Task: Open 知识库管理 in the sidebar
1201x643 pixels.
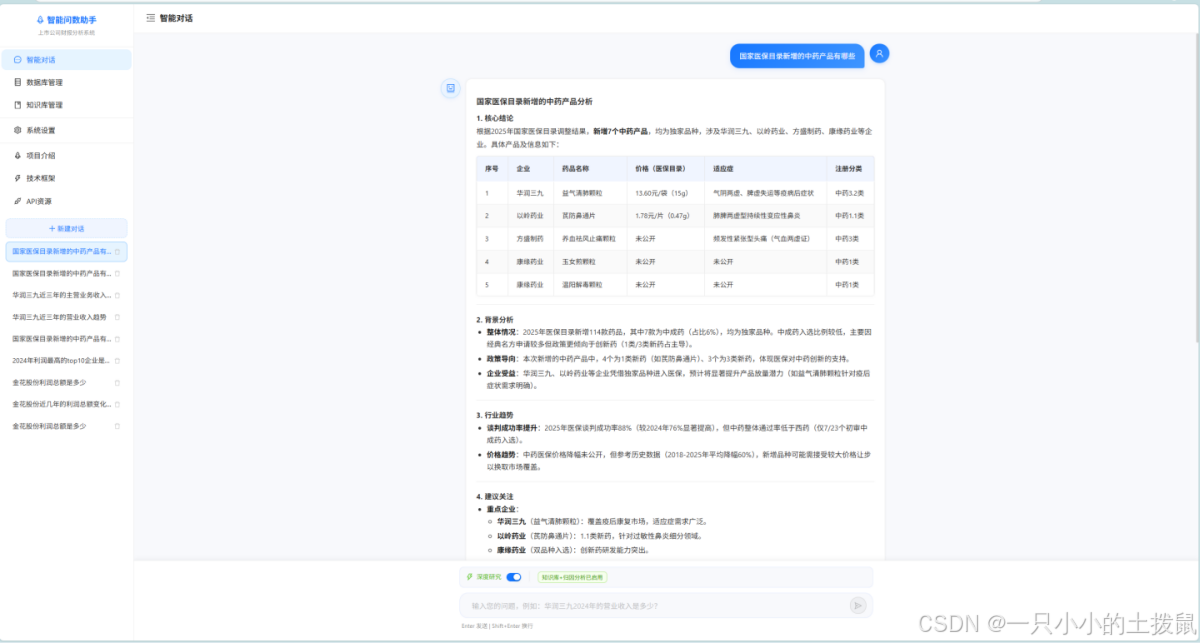Action: 66,104
